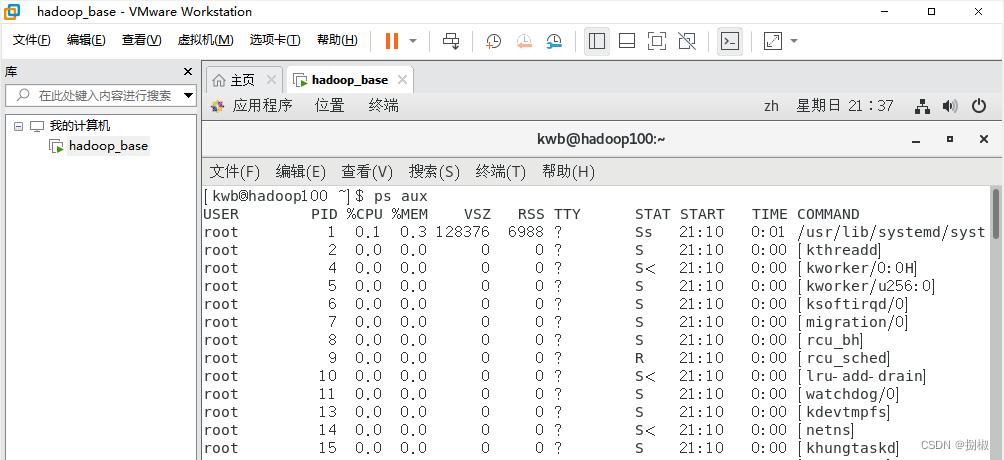The width and height of the screenshot is (1004, 460).
Task: Click the 'ps aux' command text
Action: (401, 196)
